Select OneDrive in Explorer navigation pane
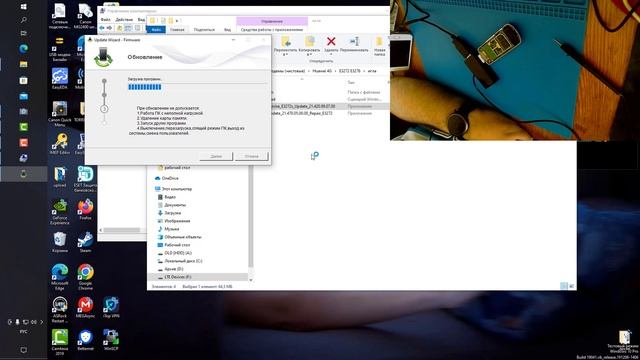 coord(167,178)
